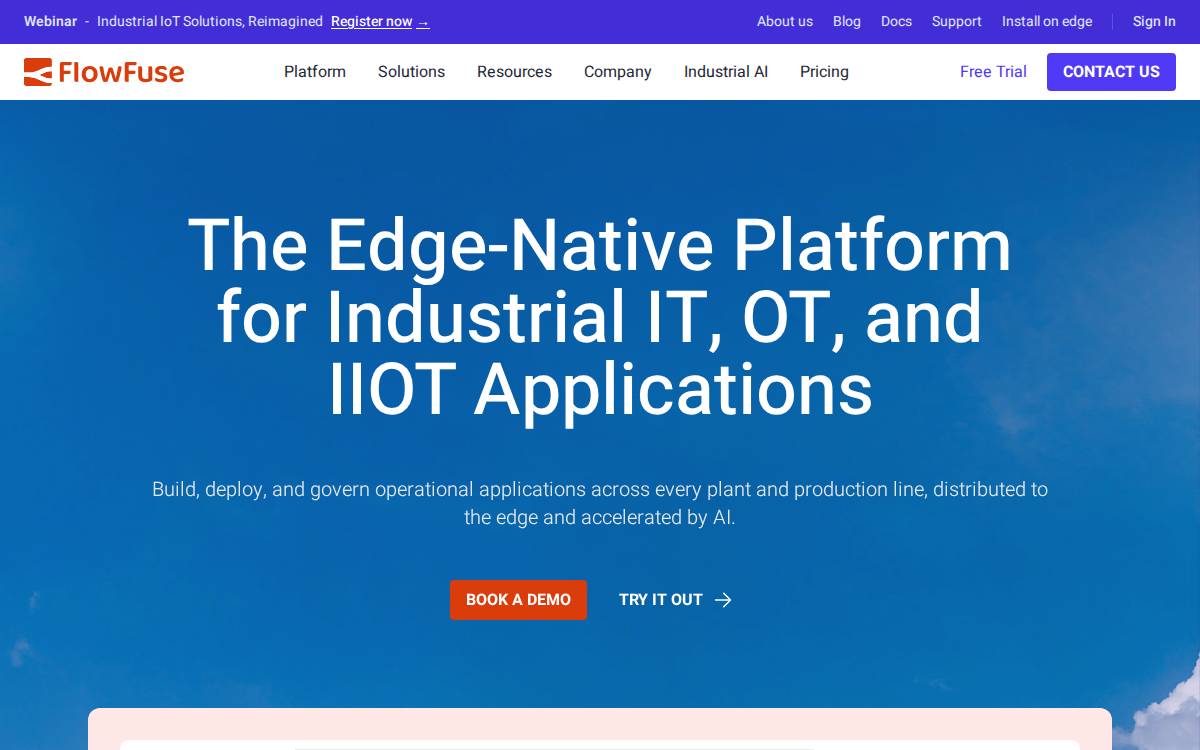Open About us page
The image size is (1200, 750).
point(785,21)
